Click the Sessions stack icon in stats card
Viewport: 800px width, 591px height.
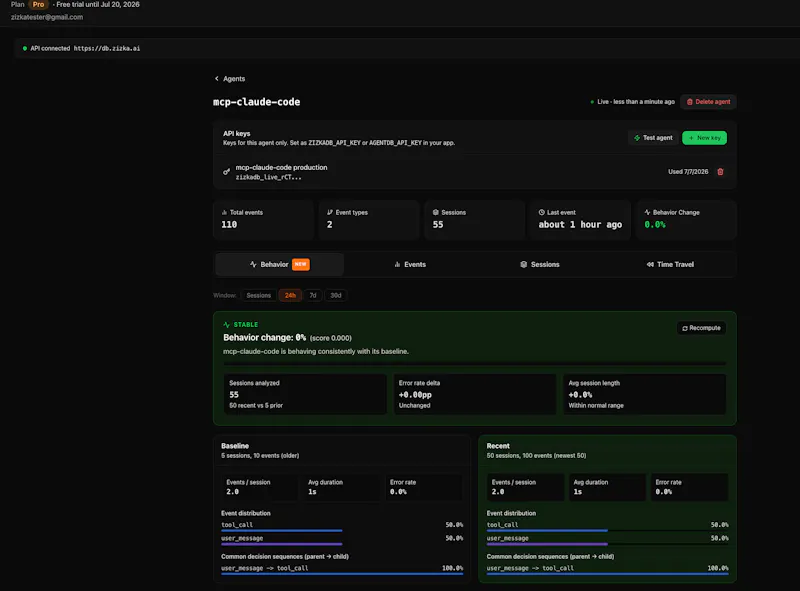(x=436, y=212)
